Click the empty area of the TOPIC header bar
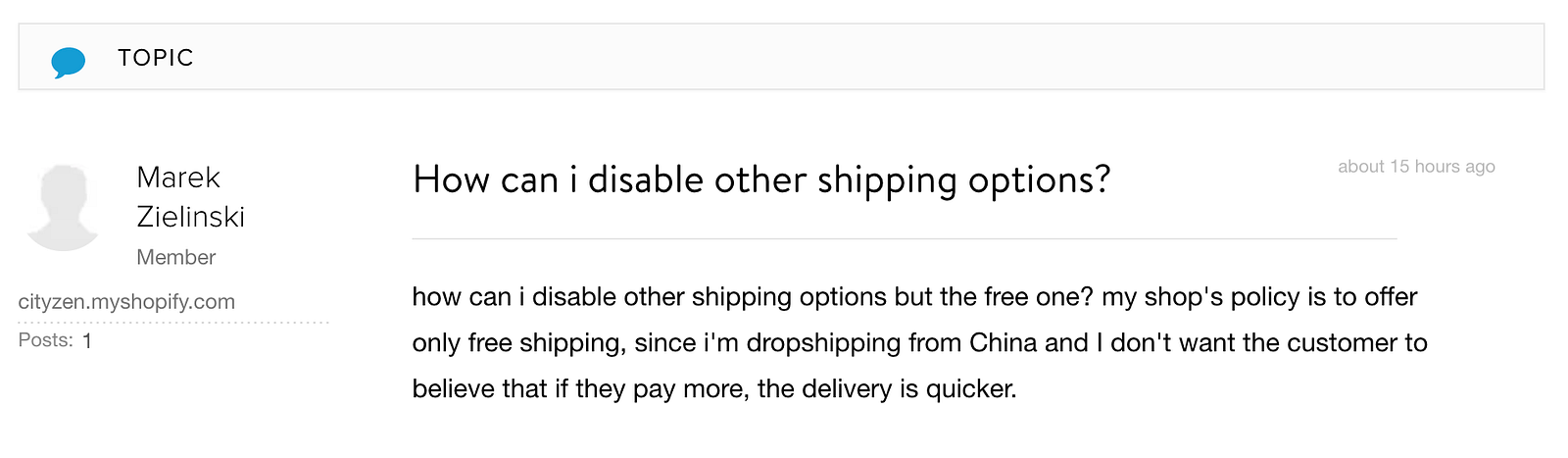Screen dimensions: 1568x458 (862, 57)
